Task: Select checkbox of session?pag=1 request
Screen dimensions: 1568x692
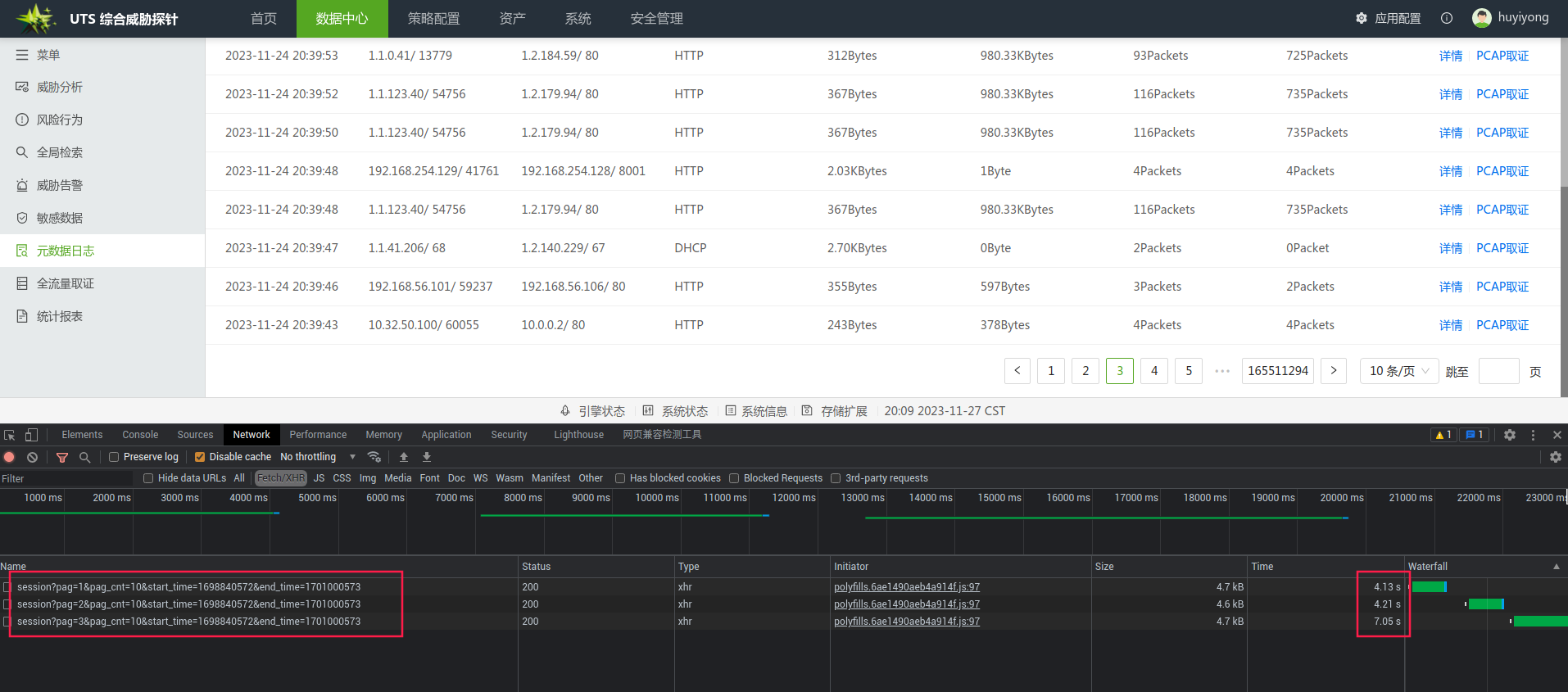Action: [x=7, y=587]
